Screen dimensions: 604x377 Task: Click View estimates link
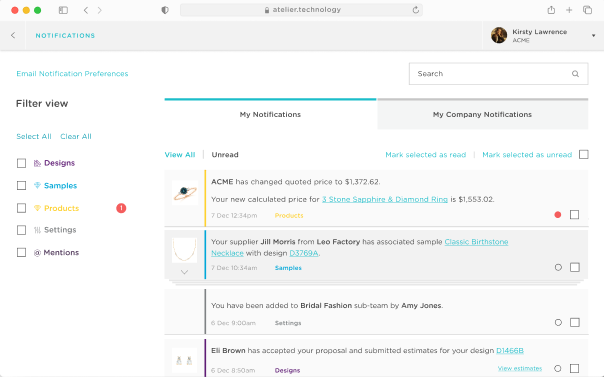point(520,369)
